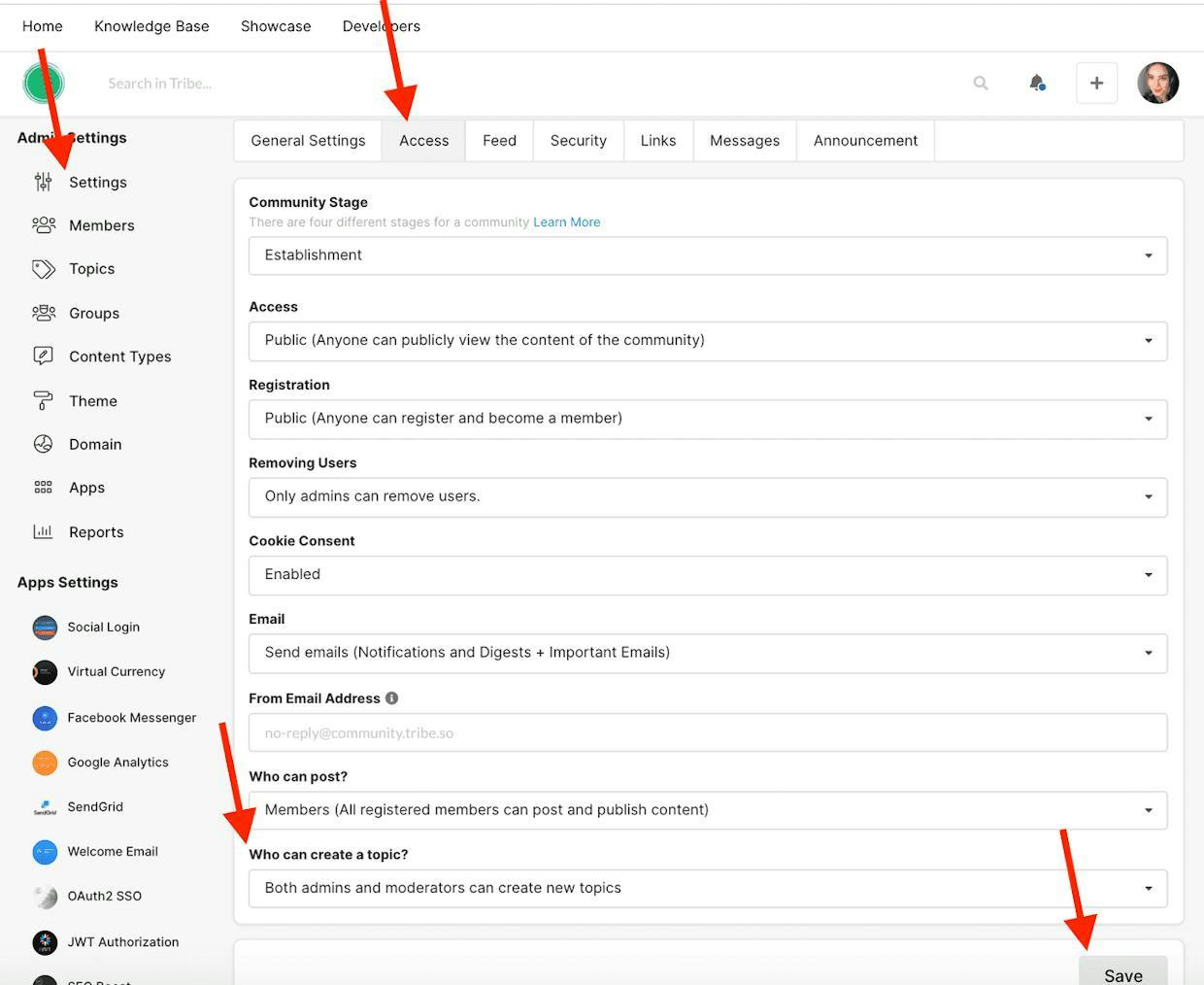Switch to the Messages tab
The image size is (1204, 985).
745,141
